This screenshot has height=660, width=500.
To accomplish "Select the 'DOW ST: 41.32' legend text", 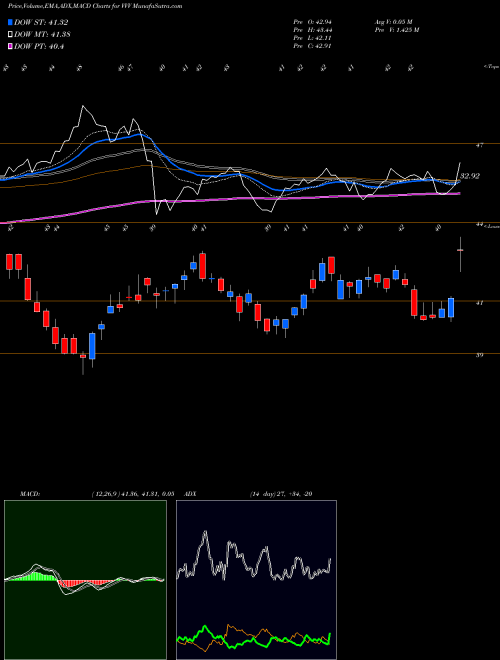I will pyautogui.click(x=41, y=23).
